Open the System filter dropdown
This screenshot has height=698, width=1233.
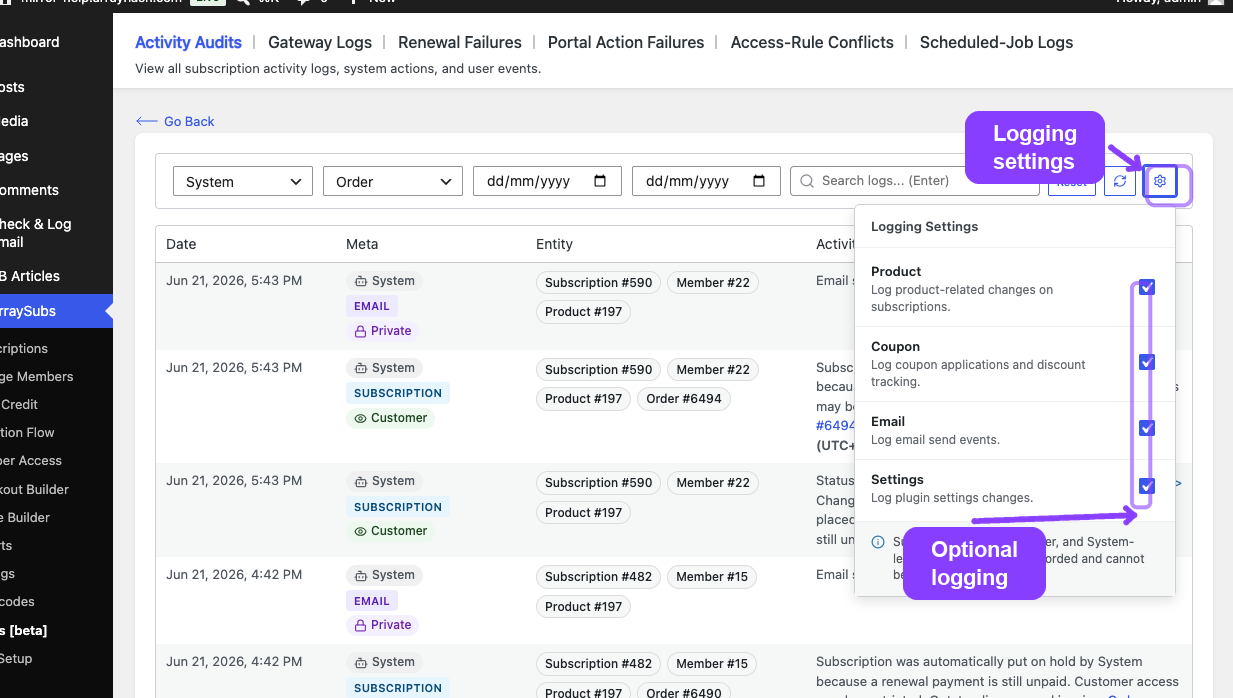(x=243, y=181)
